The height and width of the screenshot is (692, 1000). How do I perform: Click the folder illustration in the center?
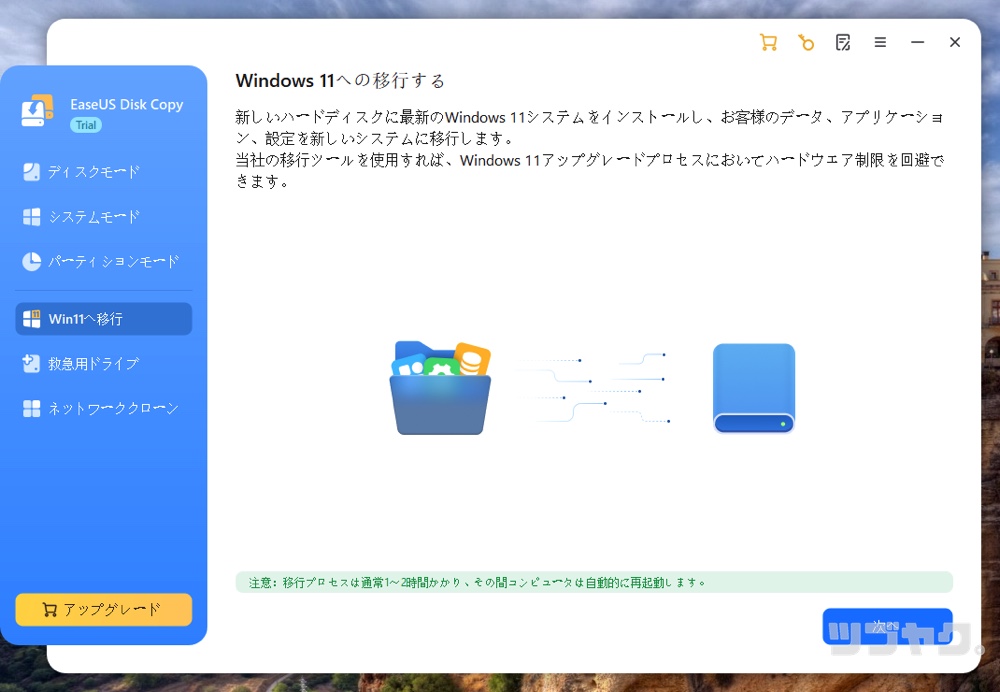440,388
